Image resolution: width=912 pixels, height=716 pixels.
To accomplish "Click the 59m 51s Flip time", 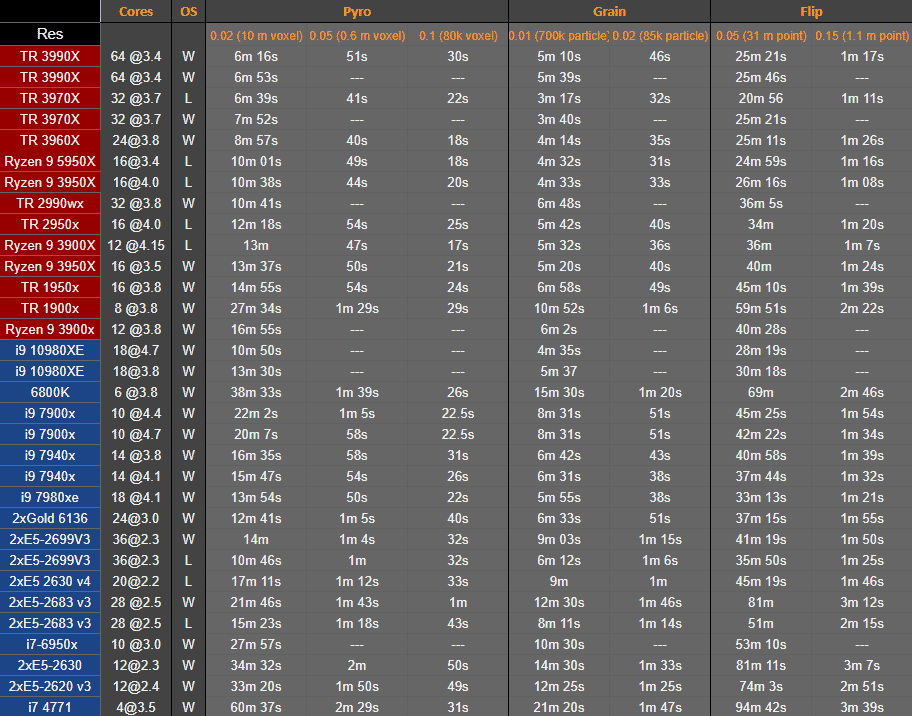I will click(761, 308).
